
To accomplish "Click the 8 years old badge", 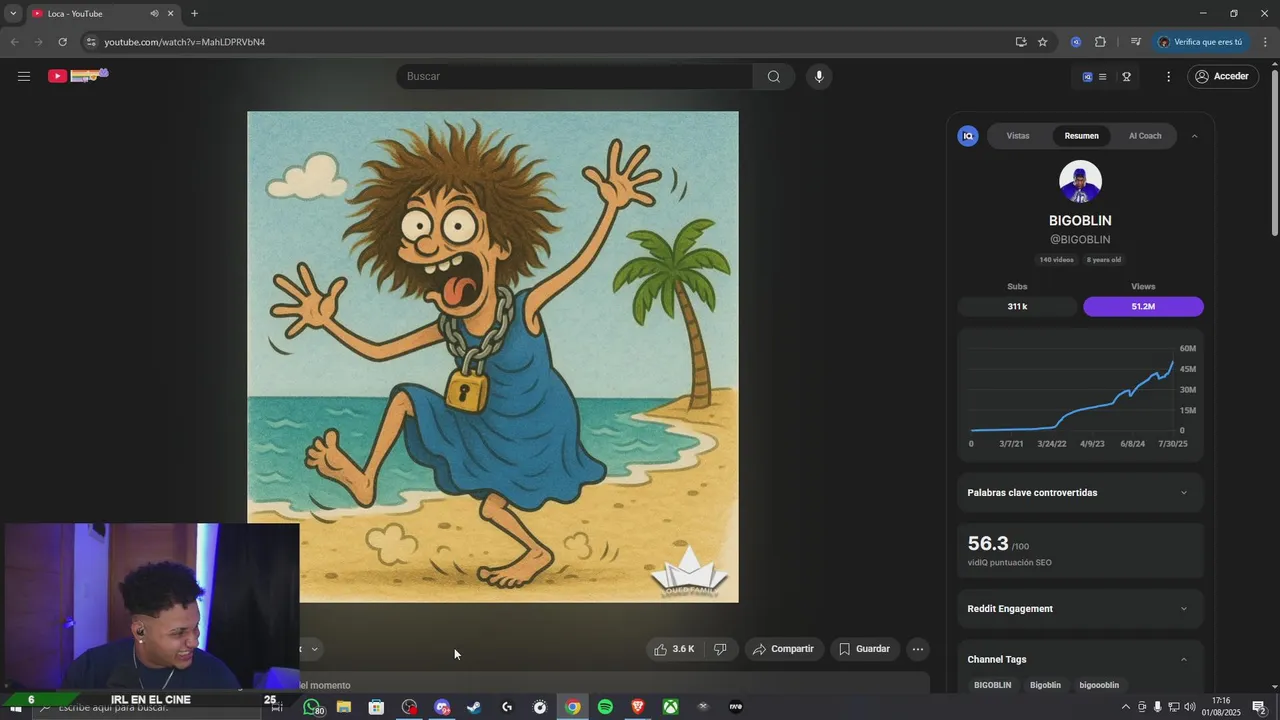I will click(x=1104, y=260).
